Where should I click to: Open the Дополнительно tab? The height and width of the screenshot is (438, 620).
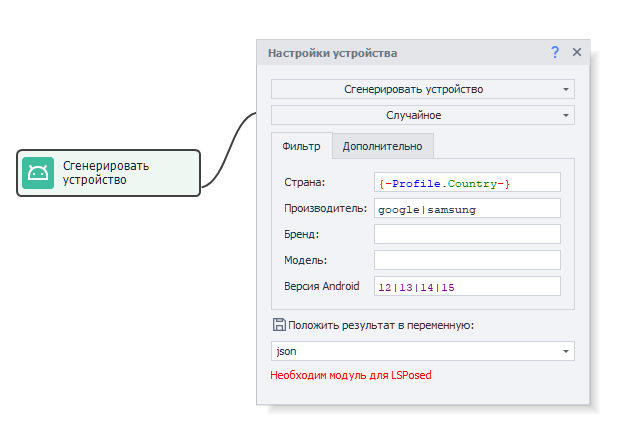tap(382, 146)
